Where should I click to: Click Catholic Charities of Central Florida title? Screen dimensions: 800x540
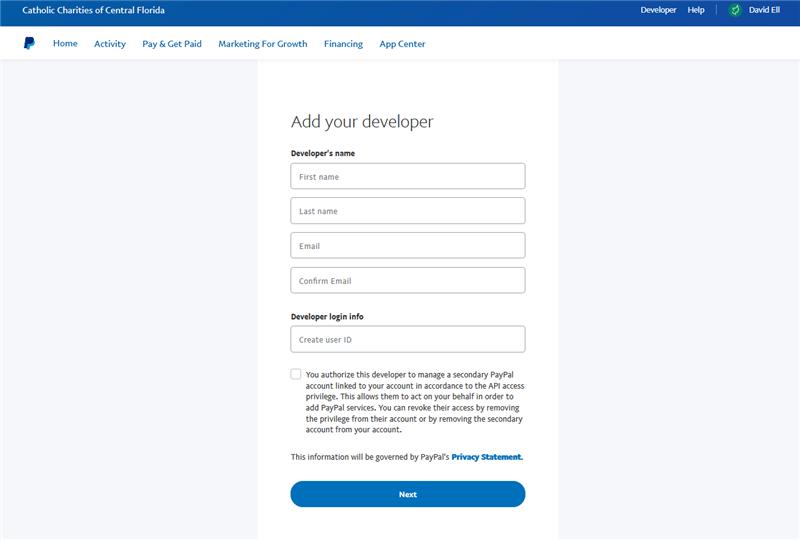click(94, 10)
